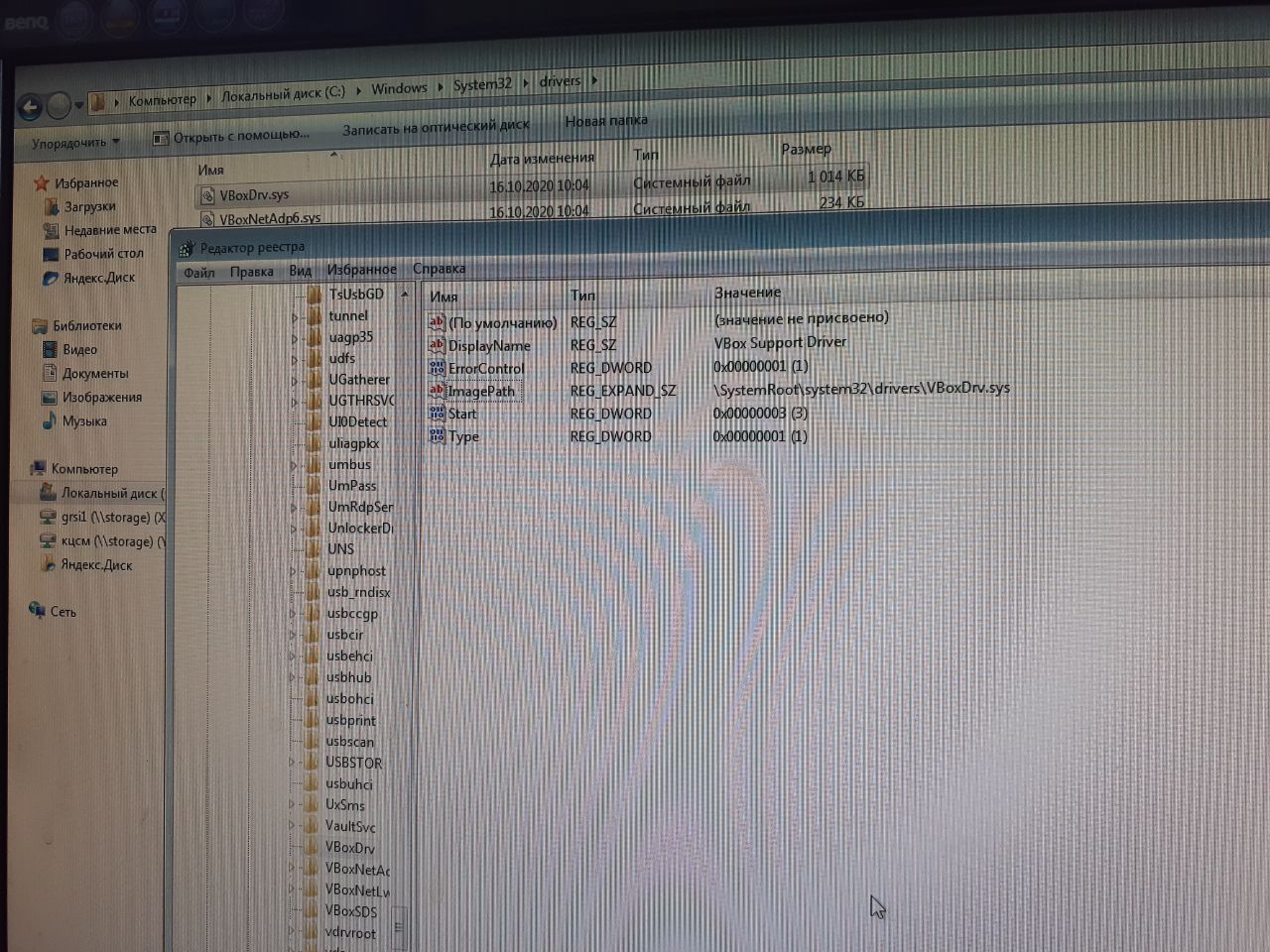Open grsi1 network drive
Image resolution: width=1270 pixels, height=952 pixels.
point(112,517)
